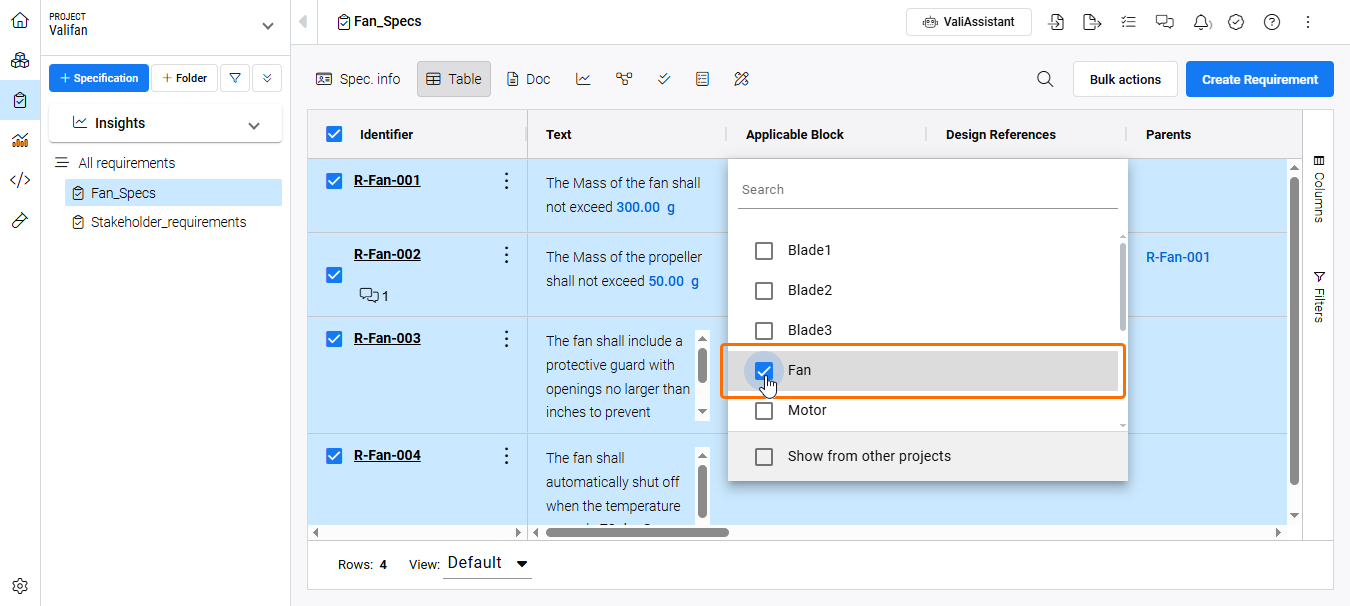This screenshot has height=606, width=1350.
Task: Click the horizontal scrollbar of the table
Action: coord(637,532)
